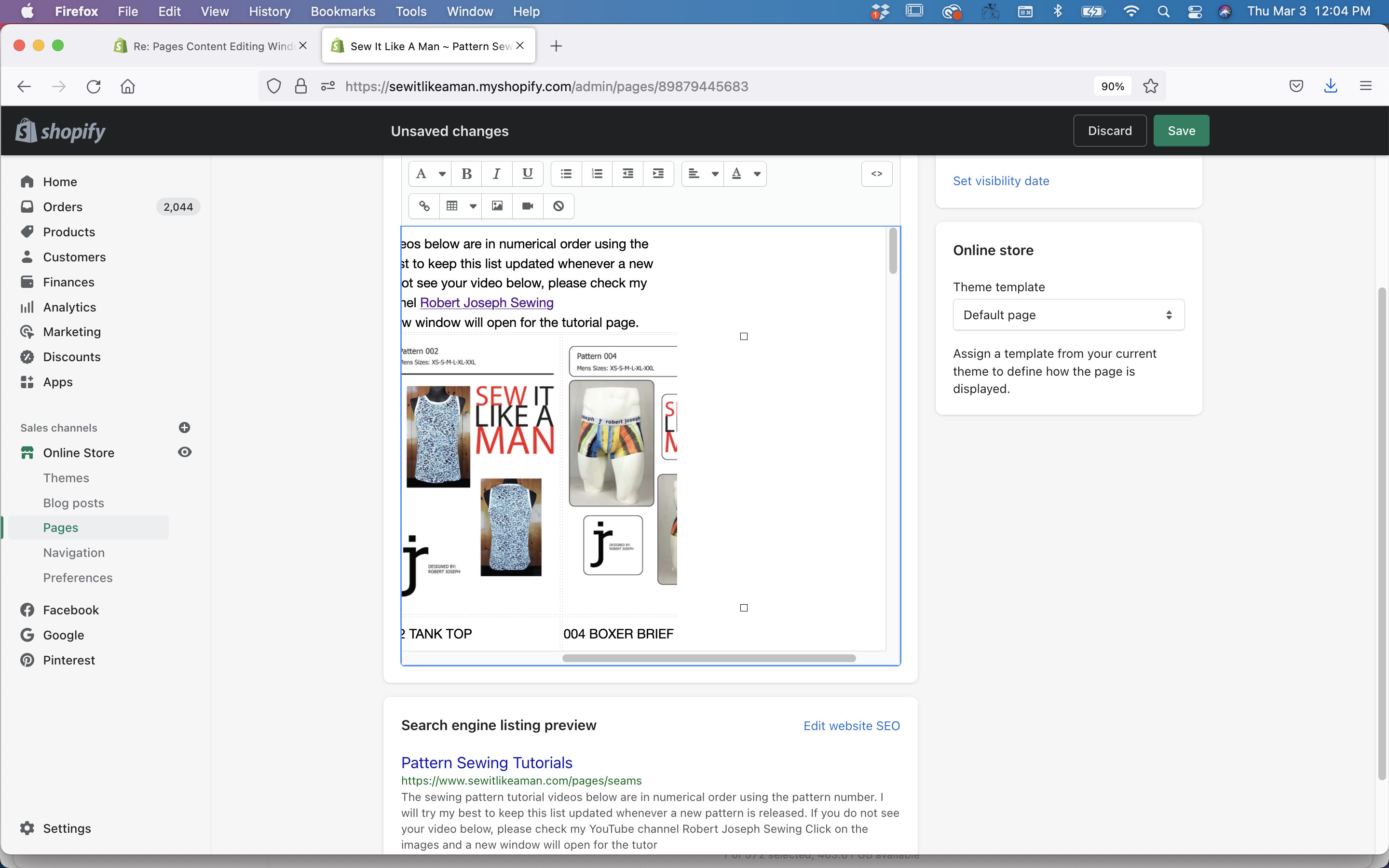
Task: View online store via eye icon
Action: (x=184, y=452)
